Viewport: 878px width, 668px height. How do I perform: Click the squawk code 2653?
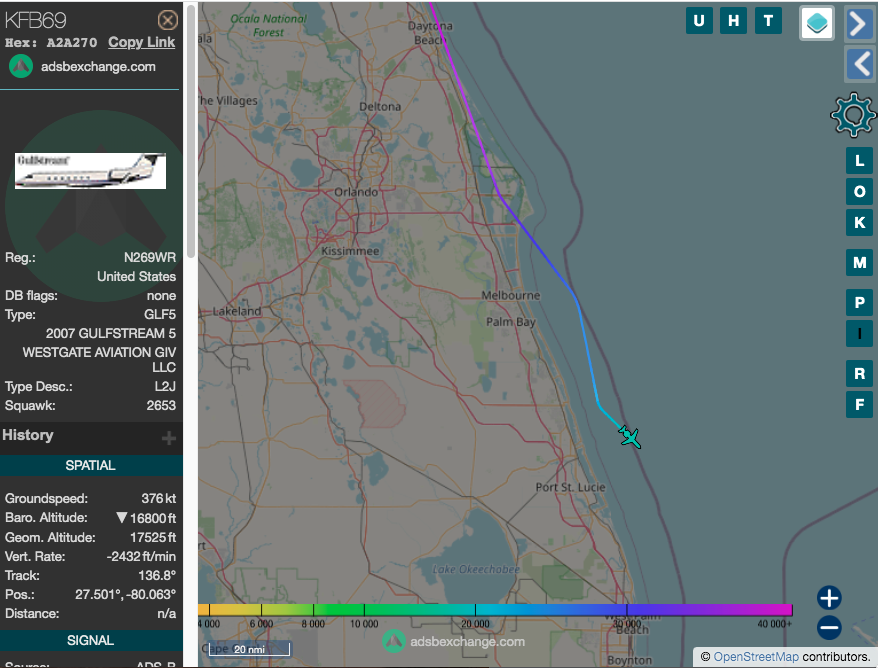click(x=161, y=405)
